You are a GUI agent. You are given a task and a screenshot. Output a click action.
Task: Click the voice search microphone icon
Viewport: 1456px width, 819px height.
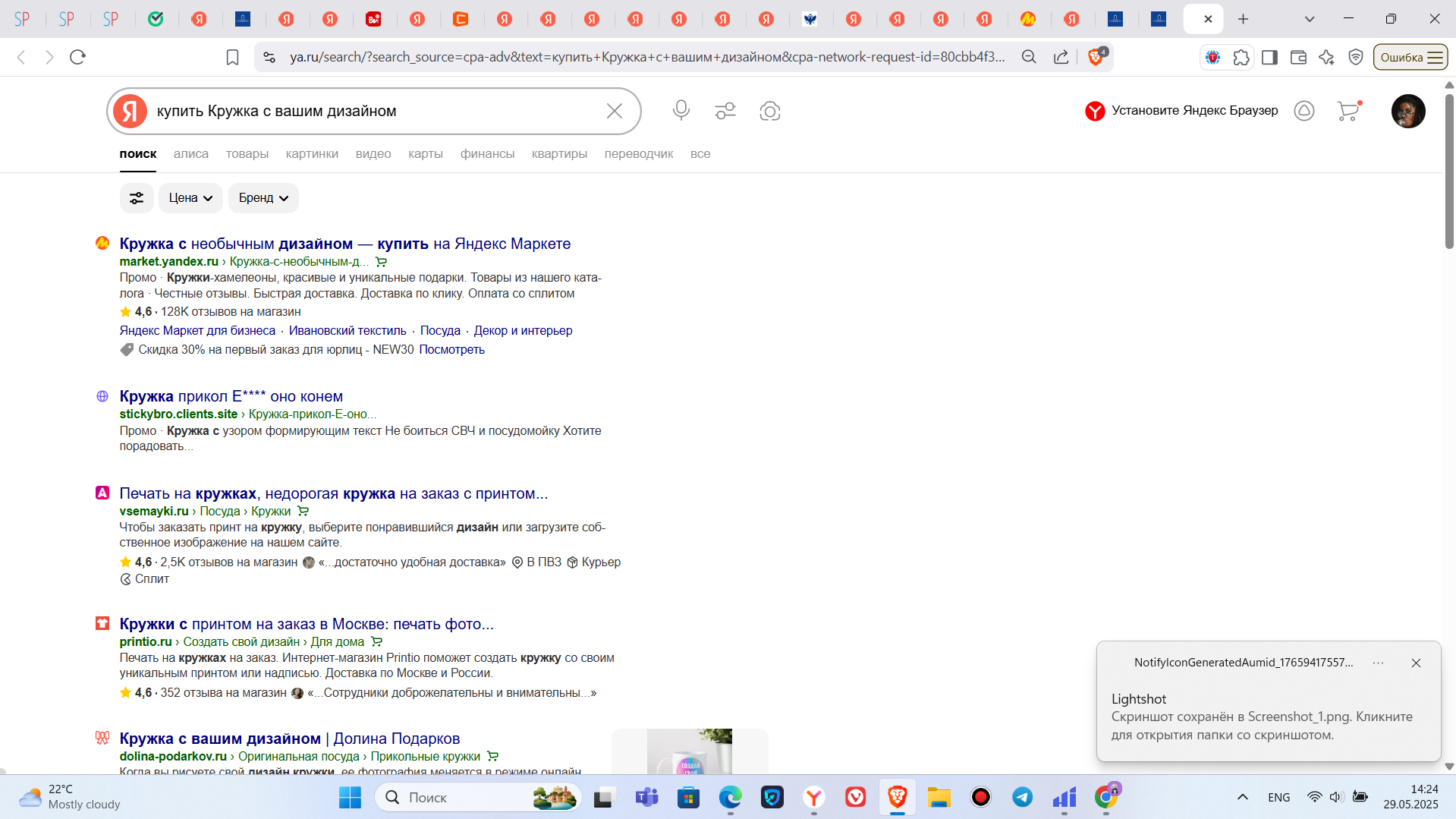(x=681, y=111)
